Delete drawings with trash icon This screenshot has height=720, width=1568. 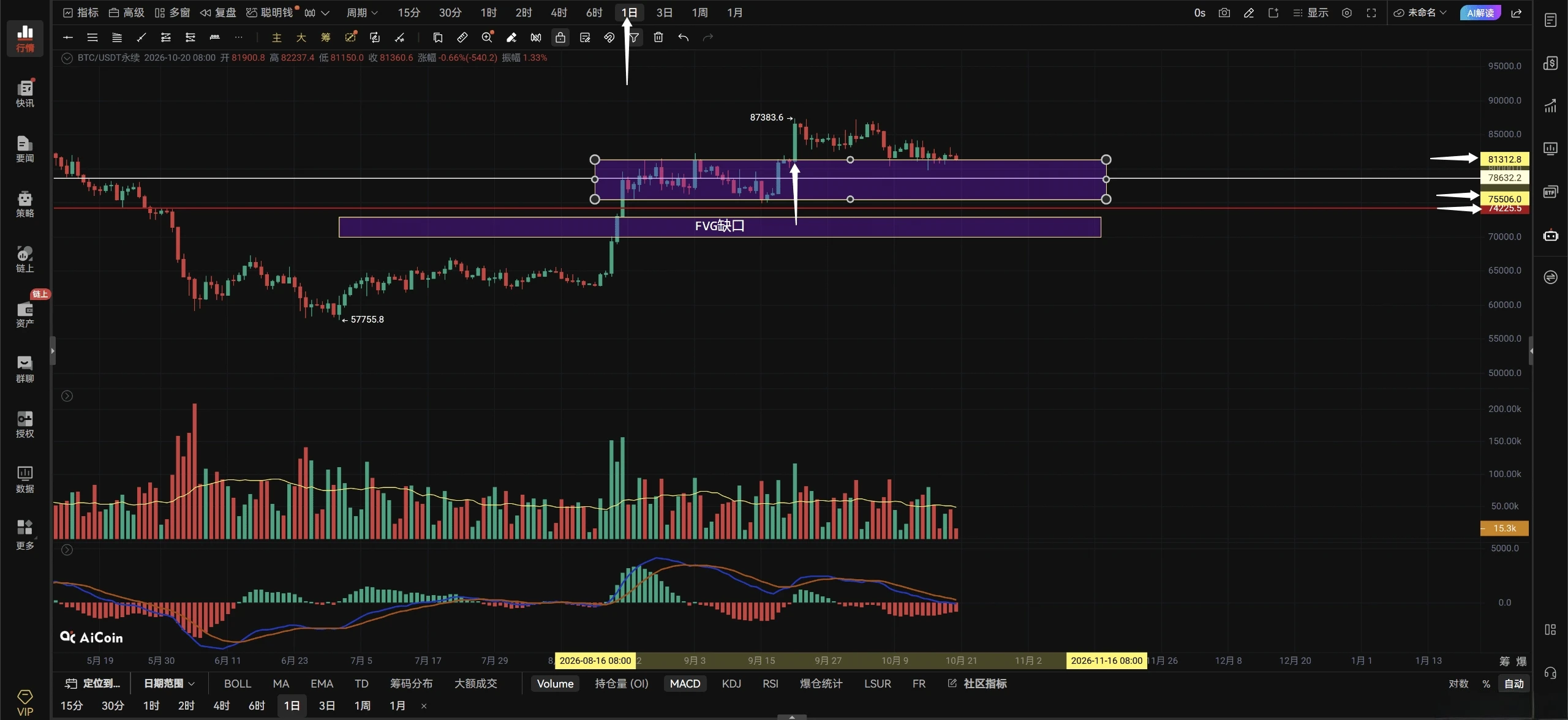coord(658,37)
